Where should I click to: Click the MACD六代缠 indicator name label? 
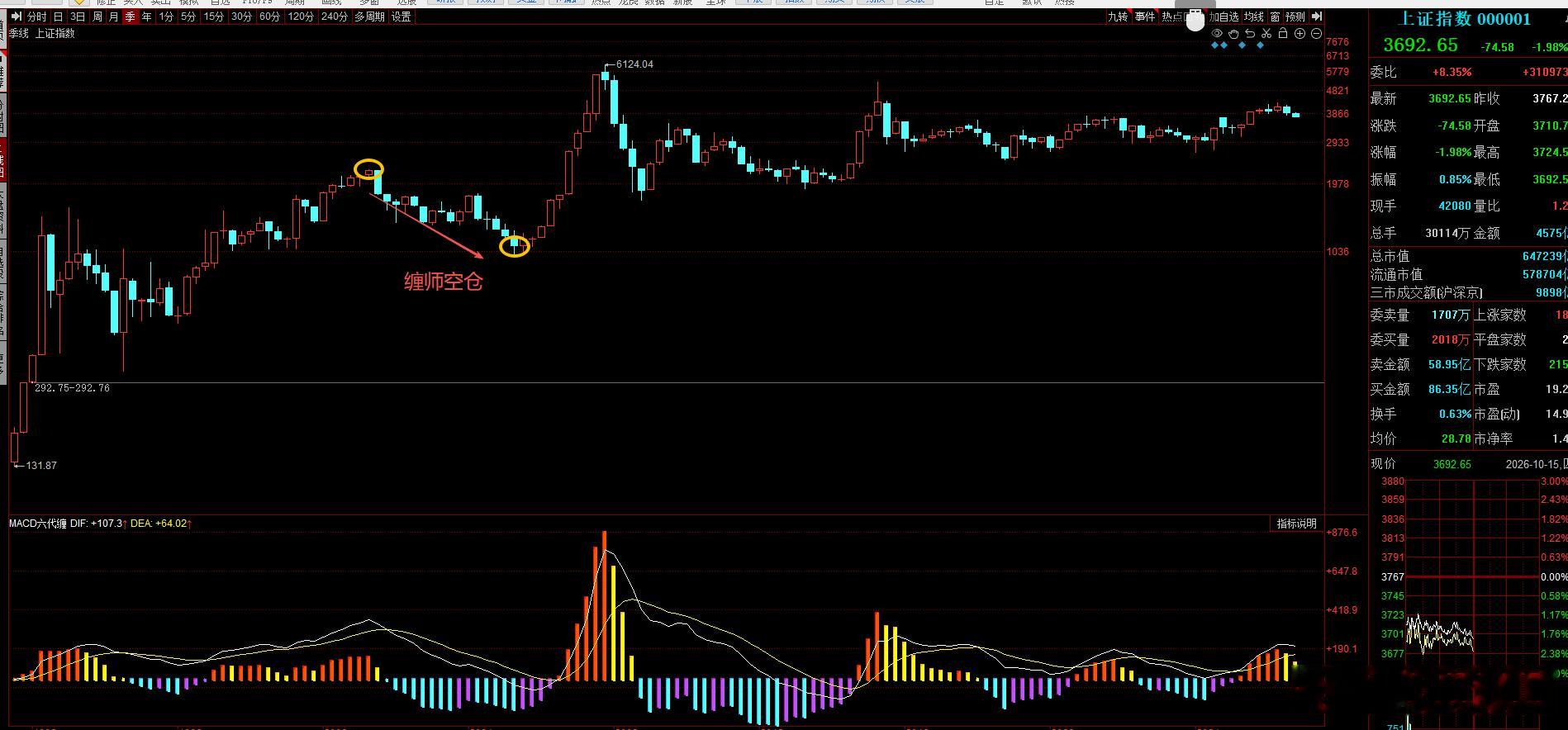point(38,524)
